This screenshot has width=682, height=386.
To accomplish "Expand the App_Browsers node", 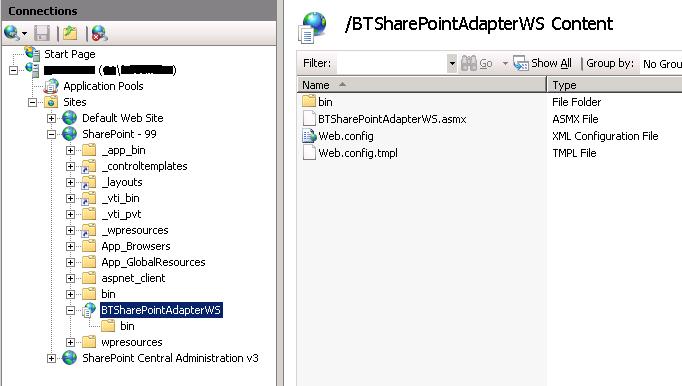I will click(70, 246).
